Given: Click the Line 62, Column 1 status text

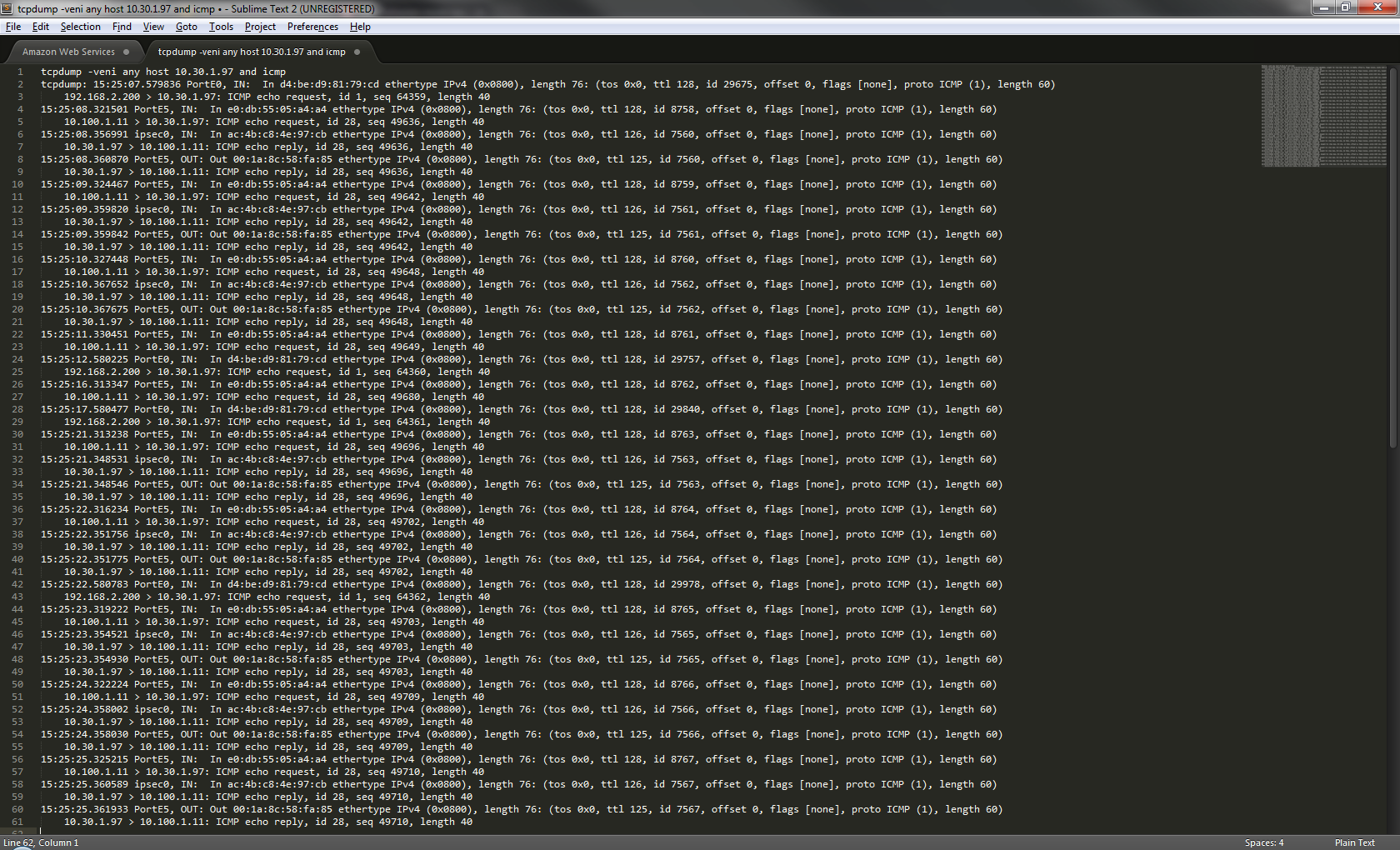Looking at the screenshot, I should [41, 842].
